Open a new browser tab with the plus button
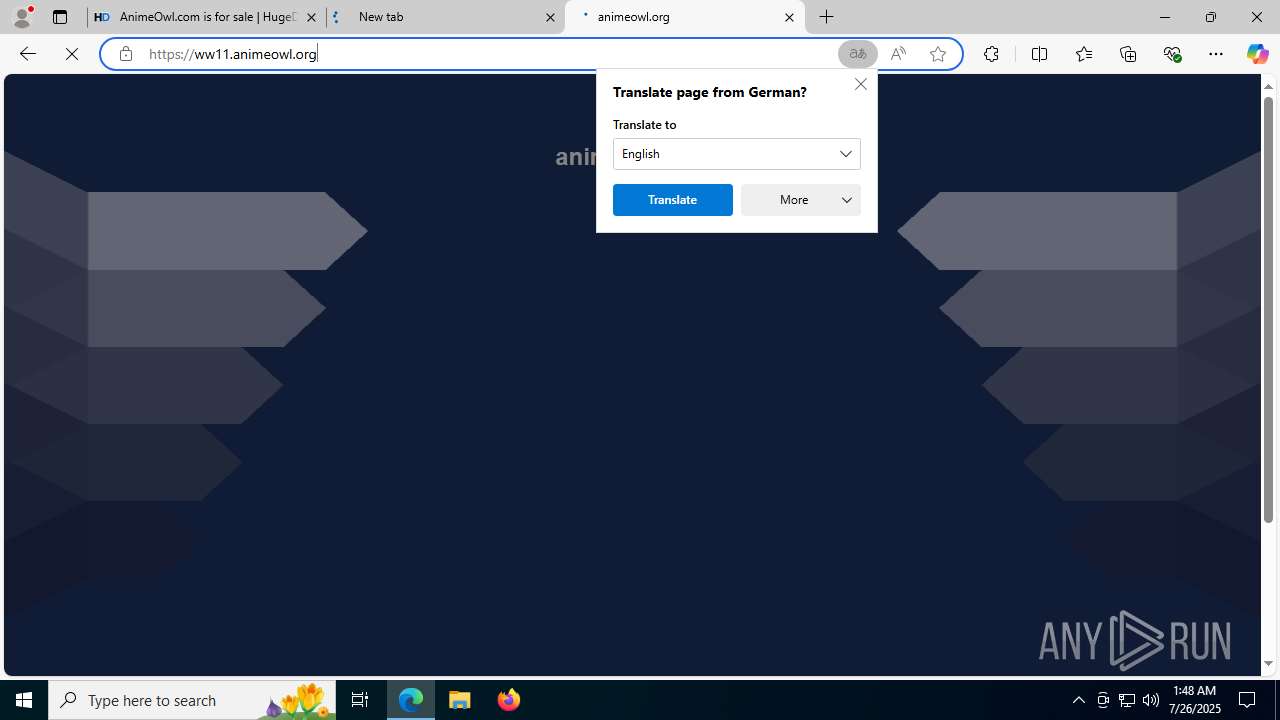 click(x=827, y=17)
